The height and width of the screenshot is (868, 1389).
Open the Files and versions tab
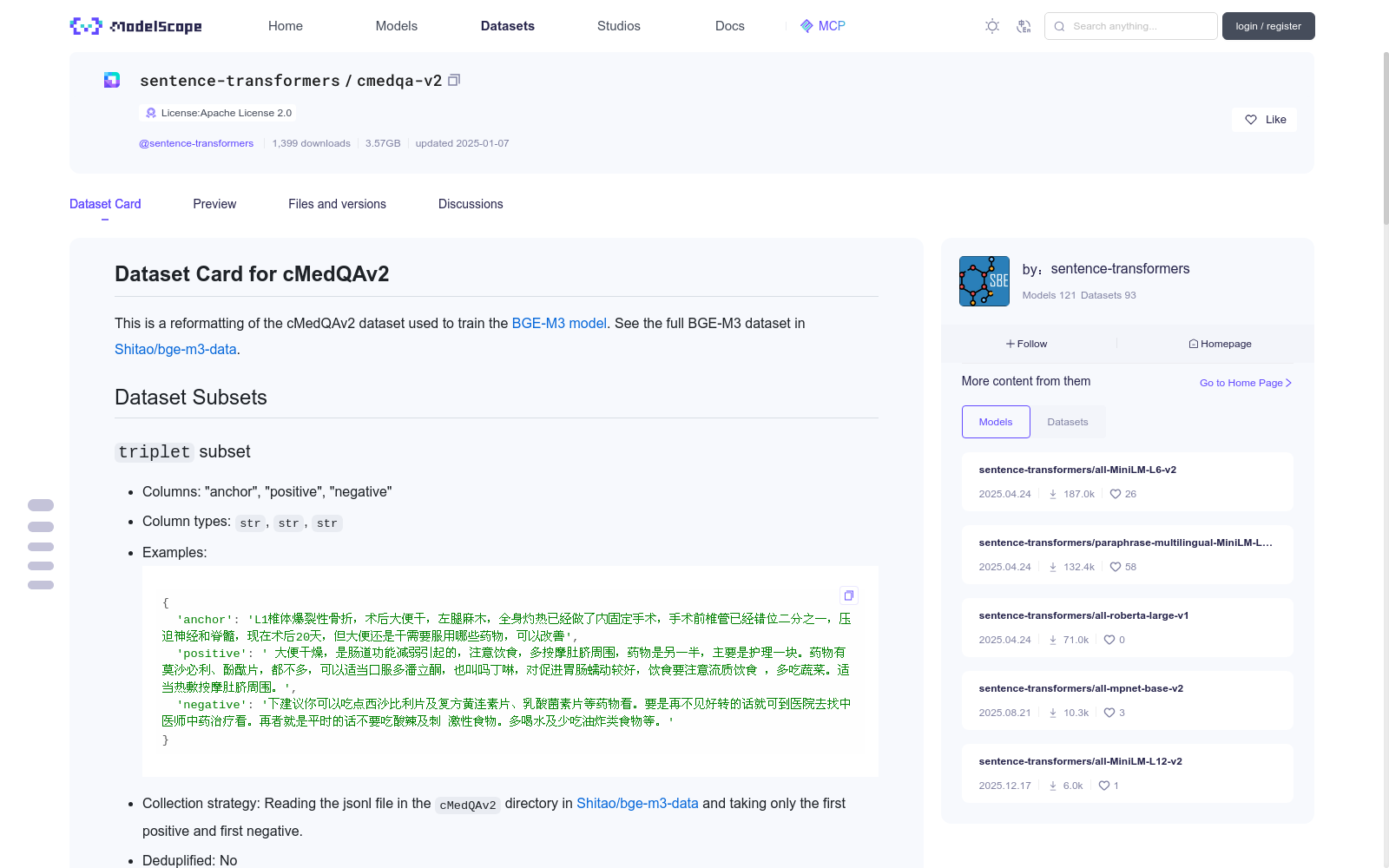(x=337, y=204)
